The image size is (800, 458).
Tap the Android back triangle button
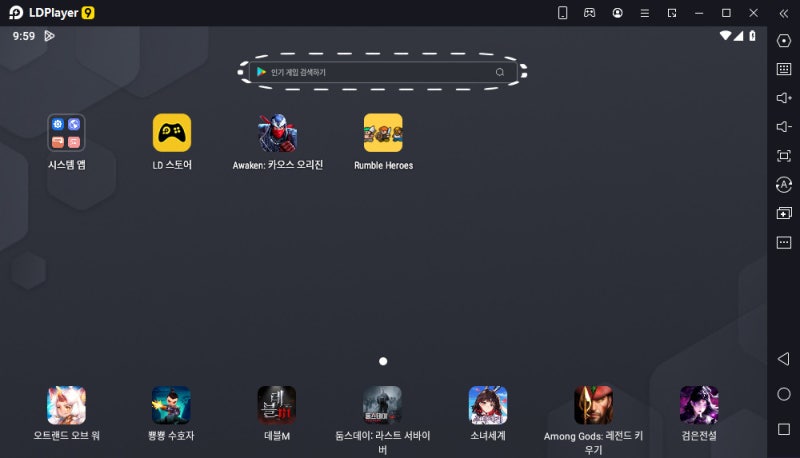(x=784, y=359)
